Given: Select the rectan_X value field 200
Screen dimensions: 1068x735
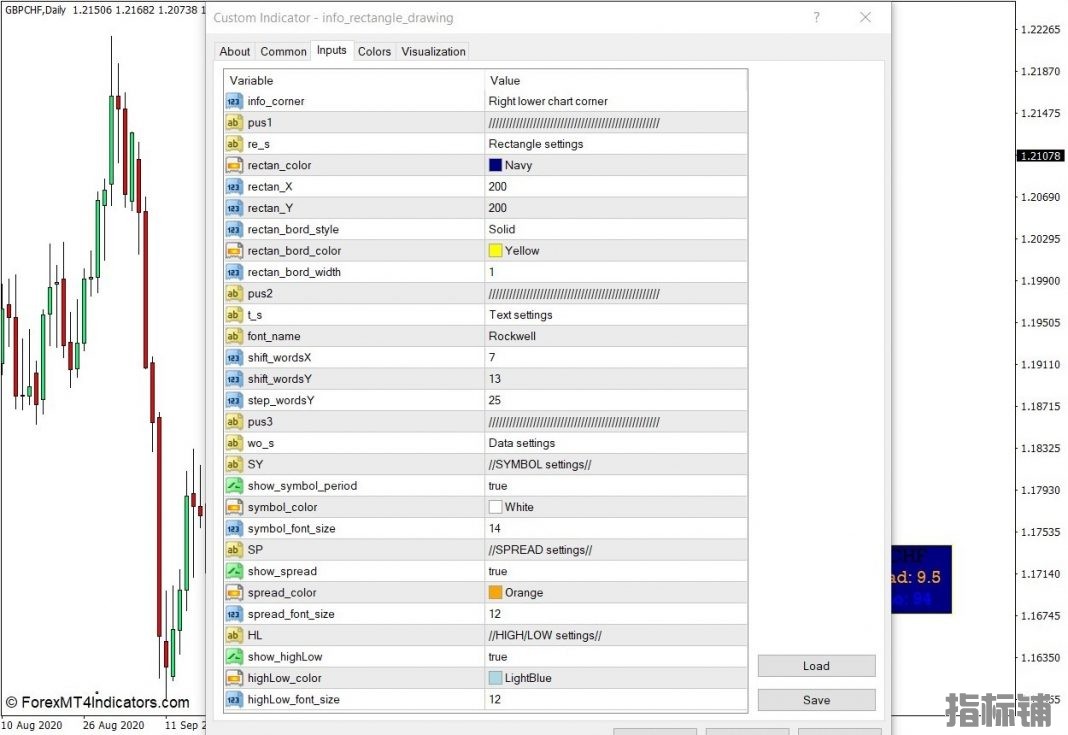Looking at the screenshot, I should point(614,187).
